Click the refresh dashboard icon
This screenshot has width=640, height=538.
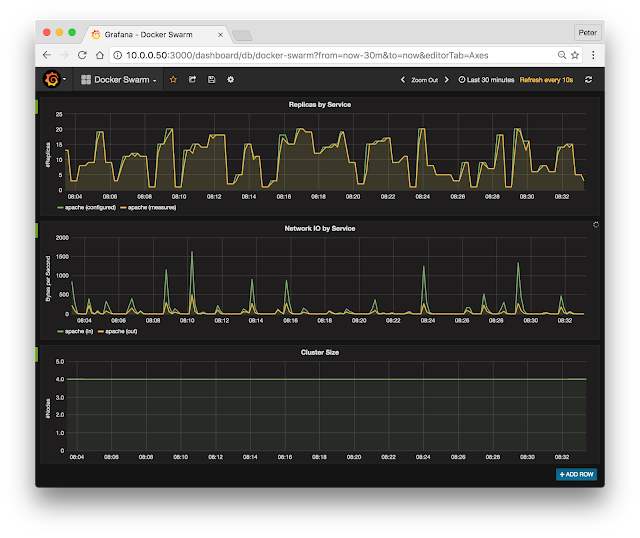pos(588,80)
